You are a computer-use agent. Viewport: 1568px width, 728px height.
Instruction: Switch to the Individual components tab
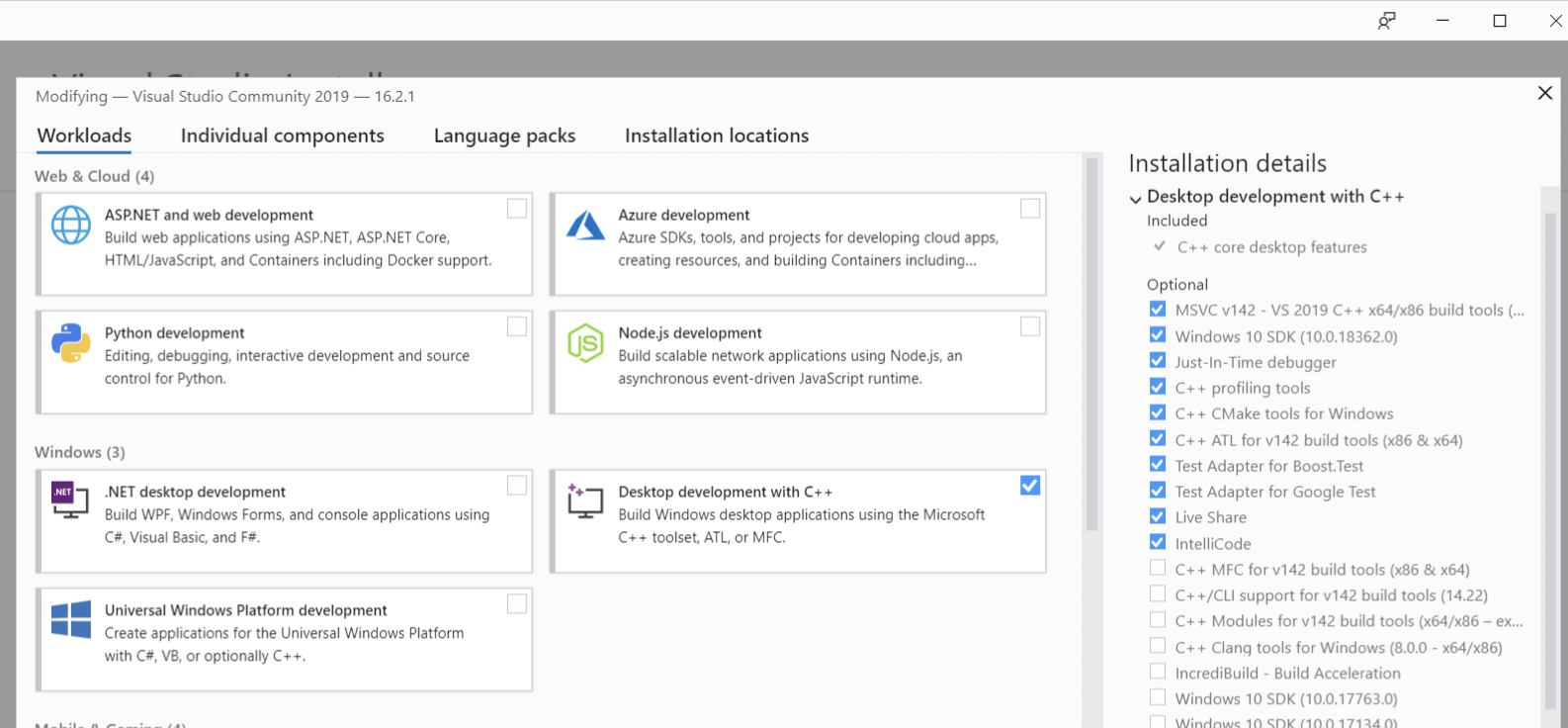click(x=282, y=136)
